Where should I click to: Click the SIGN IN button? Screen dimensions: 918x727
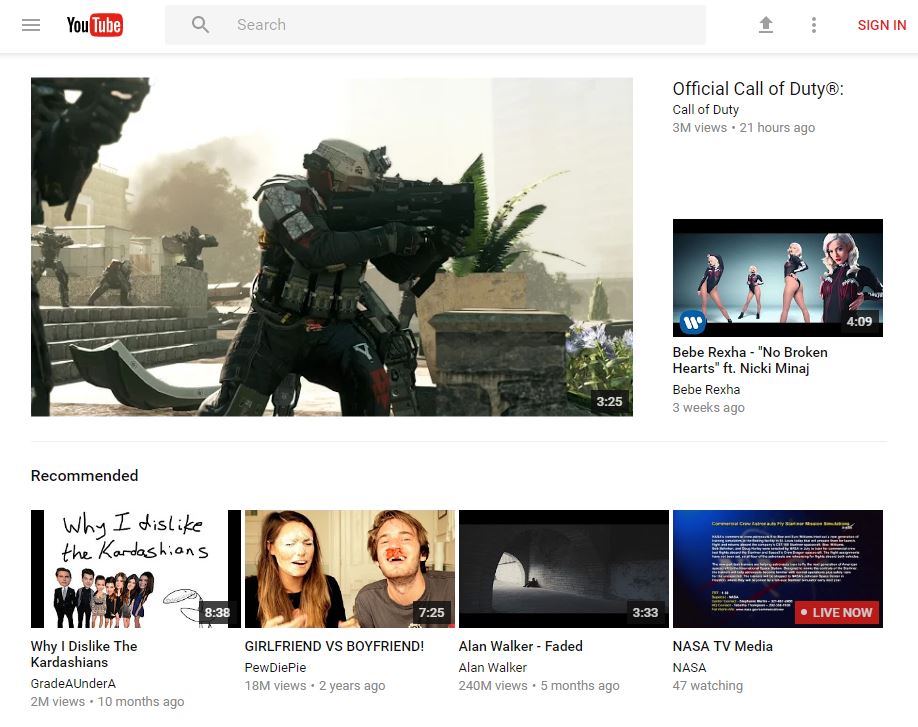(x=882, y=25)
